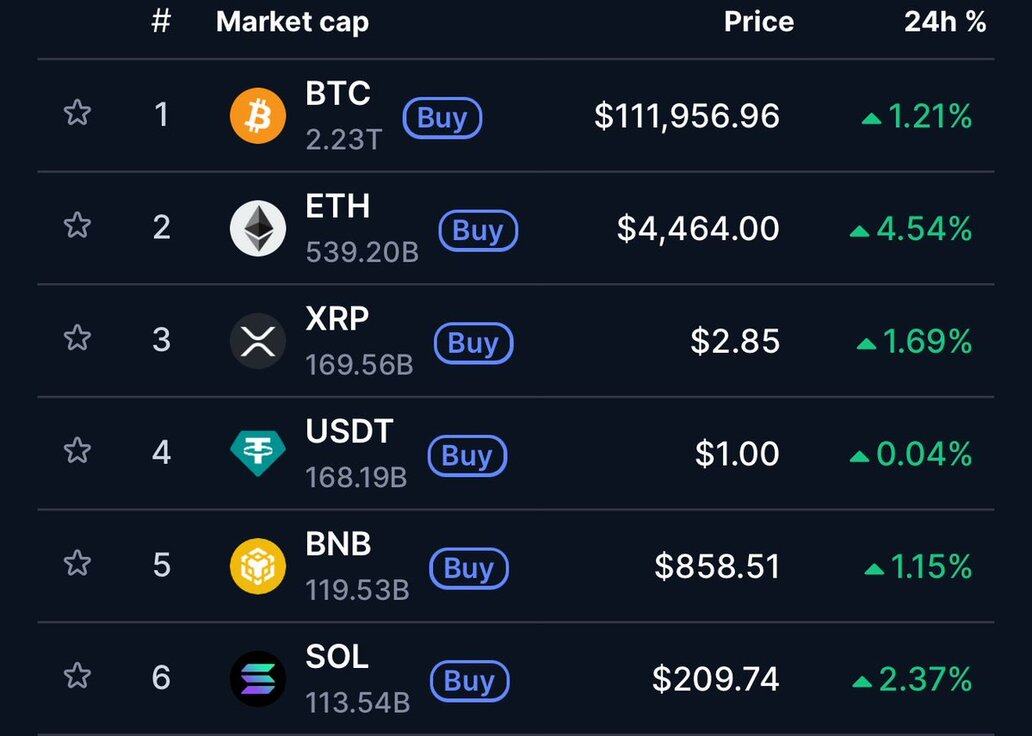Image resolution: width=1032 pixels, height=736 pixels.
Task: Sort by rank using # header
Action: coord(161,22)
